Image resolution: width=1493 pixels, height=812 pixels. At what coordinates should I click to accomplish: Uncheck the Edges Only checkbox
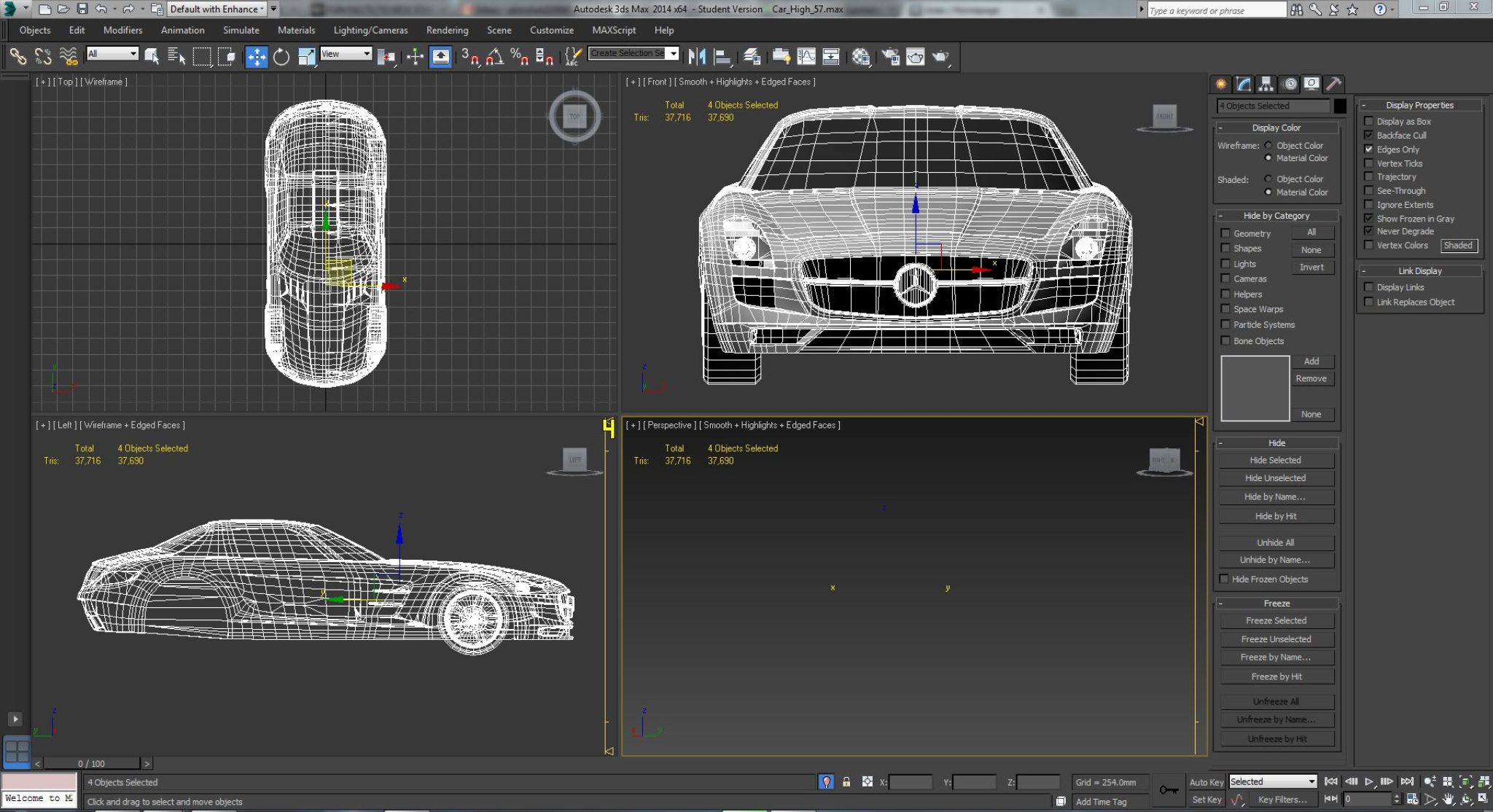pyautogui.click(x=1370, y=149)
